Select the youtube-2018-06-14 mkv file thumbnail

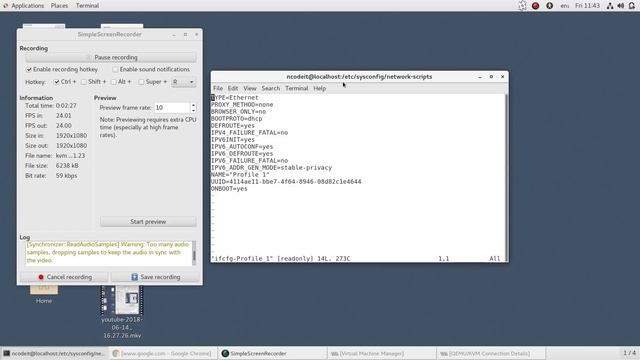coord(122,300)
